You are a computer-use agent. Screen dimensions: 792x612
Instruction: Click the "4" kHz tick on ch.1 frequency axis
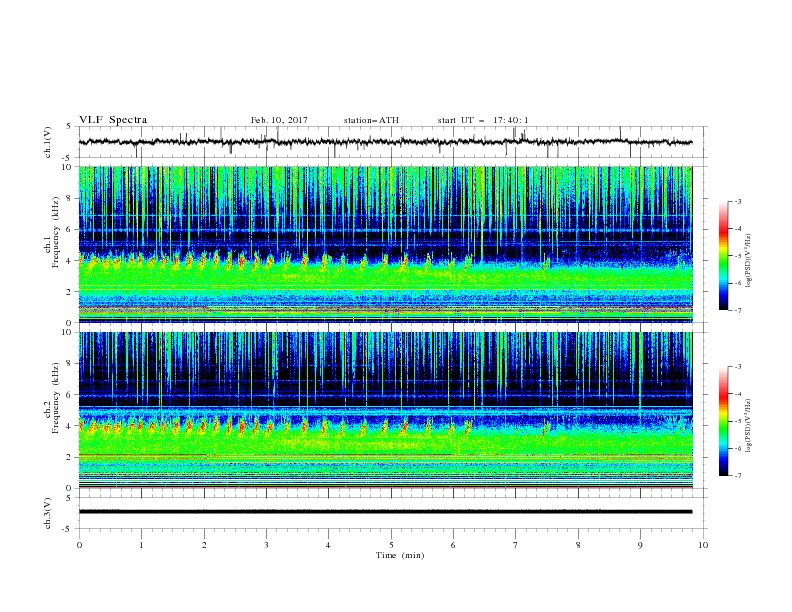click(x=70, y=261)
